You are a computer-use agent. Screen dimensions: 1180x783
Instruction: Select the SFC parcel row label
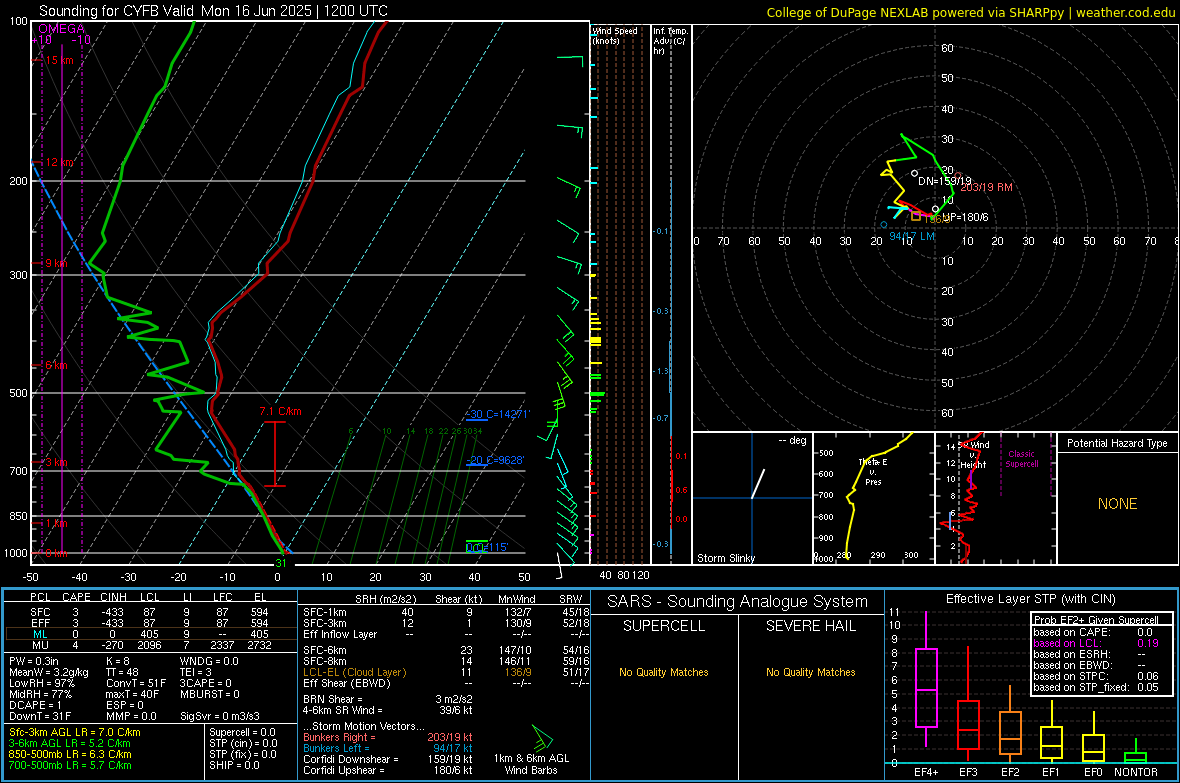(x=40, y=612)
